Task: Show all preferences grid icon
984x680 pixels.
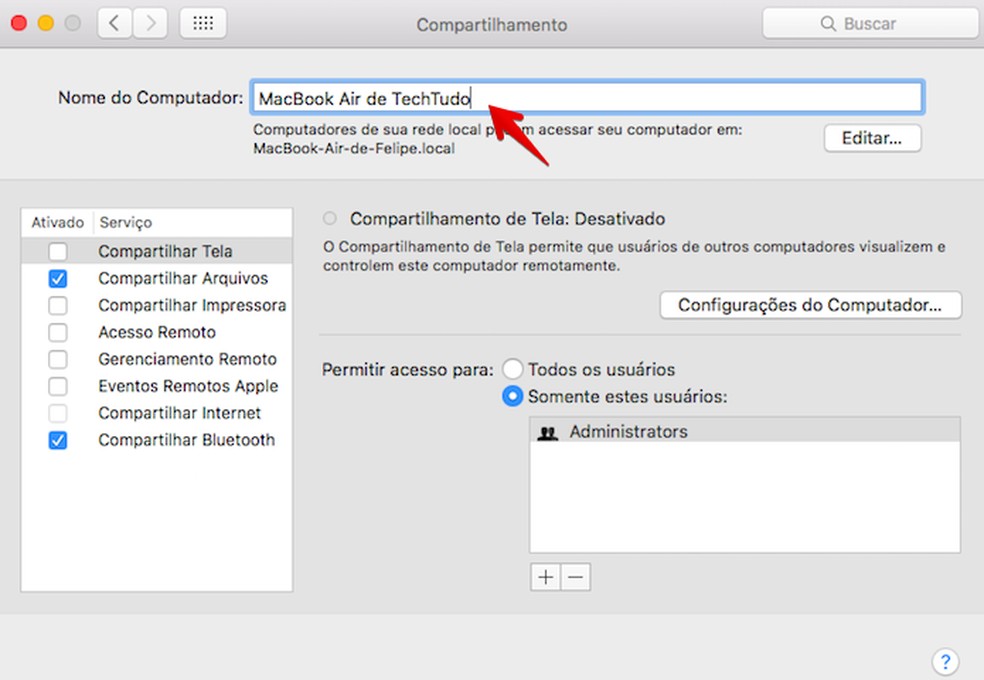Action: [x=203, y=24]
